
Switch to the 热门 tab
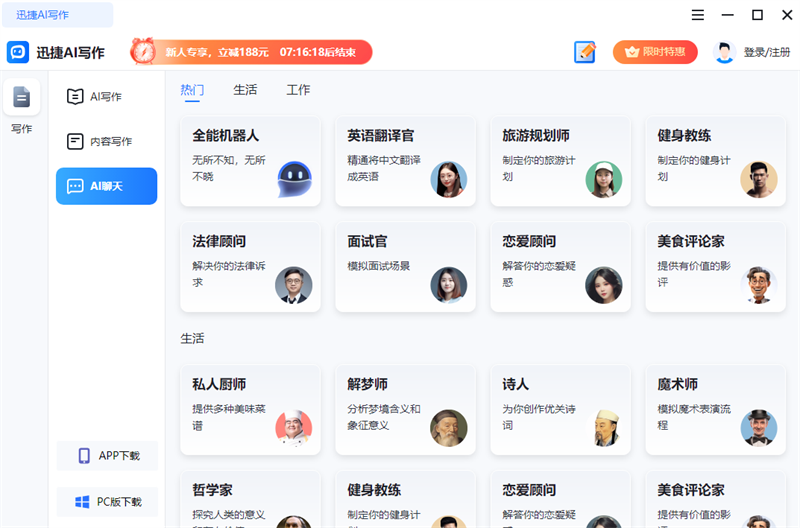[192, 90]
